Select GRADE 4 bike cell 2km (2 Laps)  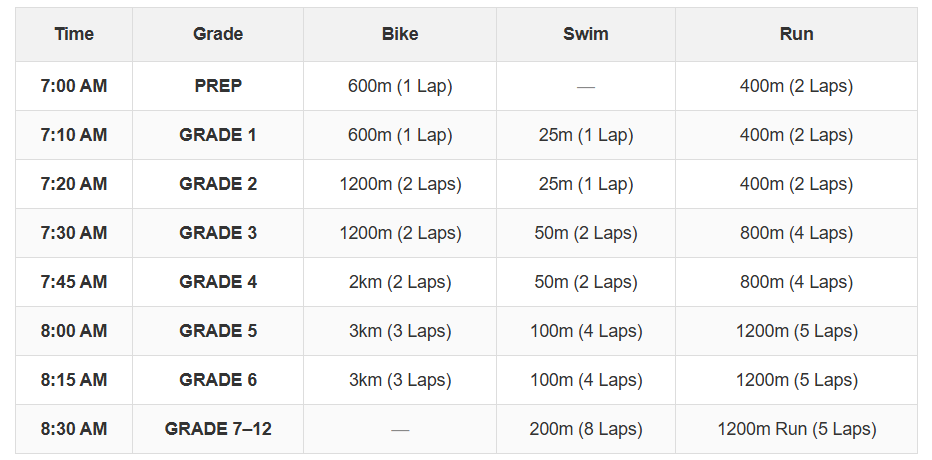[400, 282]
